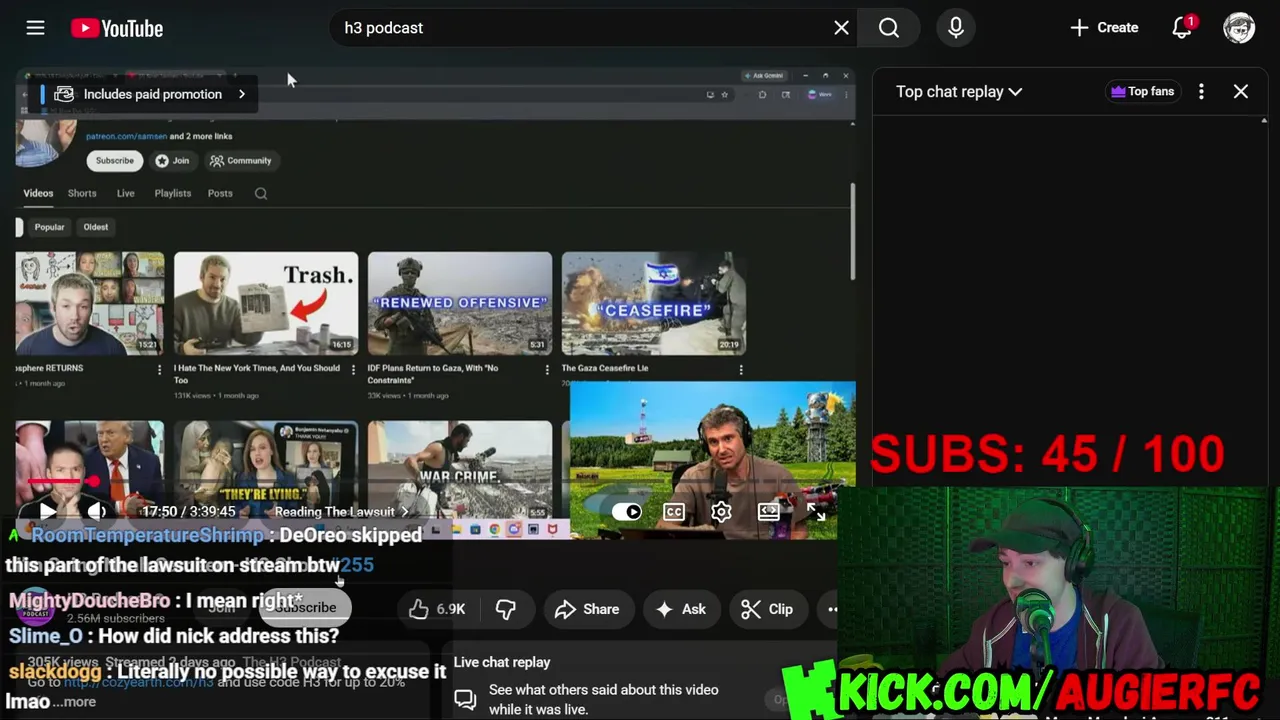Play the video with the play button
This screenshot has height=720, width=1280.
[47, 511]
